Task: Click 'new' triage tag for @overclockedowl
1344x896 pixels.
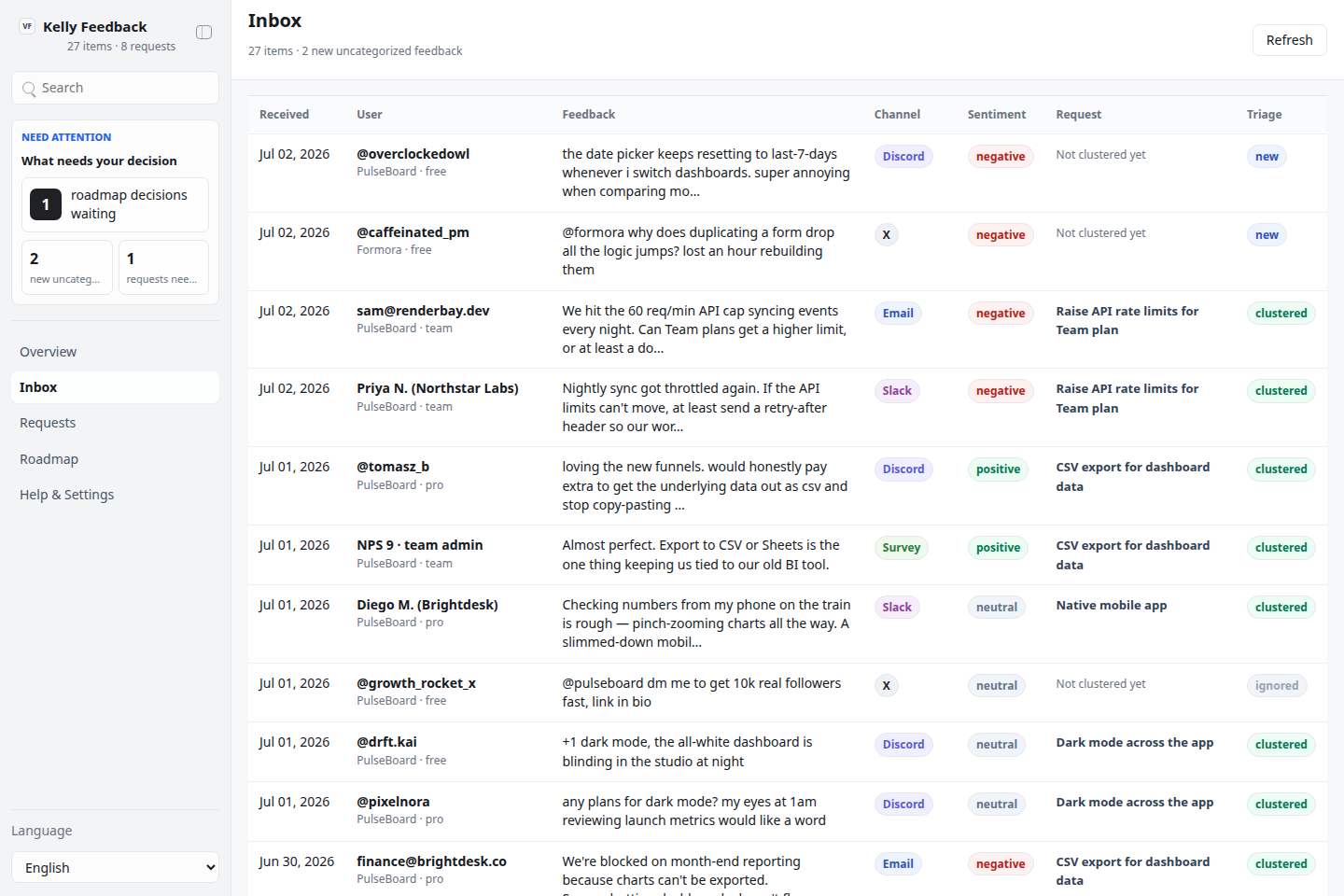Action: tap(1267, 157)
